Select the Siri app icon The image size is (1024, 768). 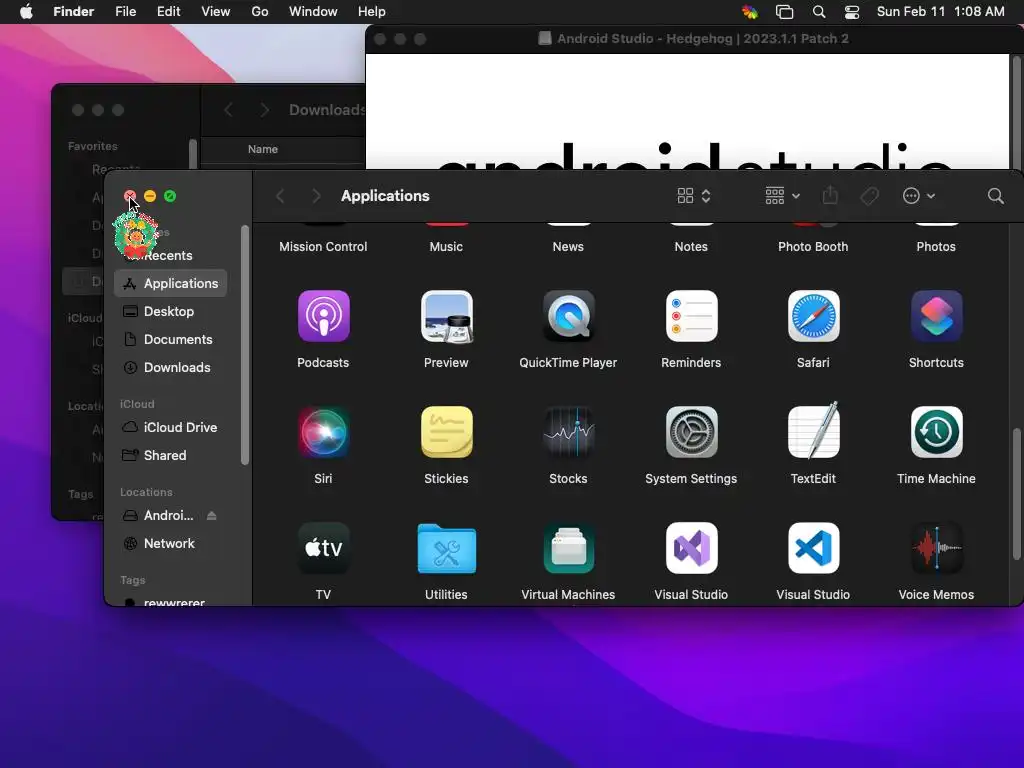323,432
